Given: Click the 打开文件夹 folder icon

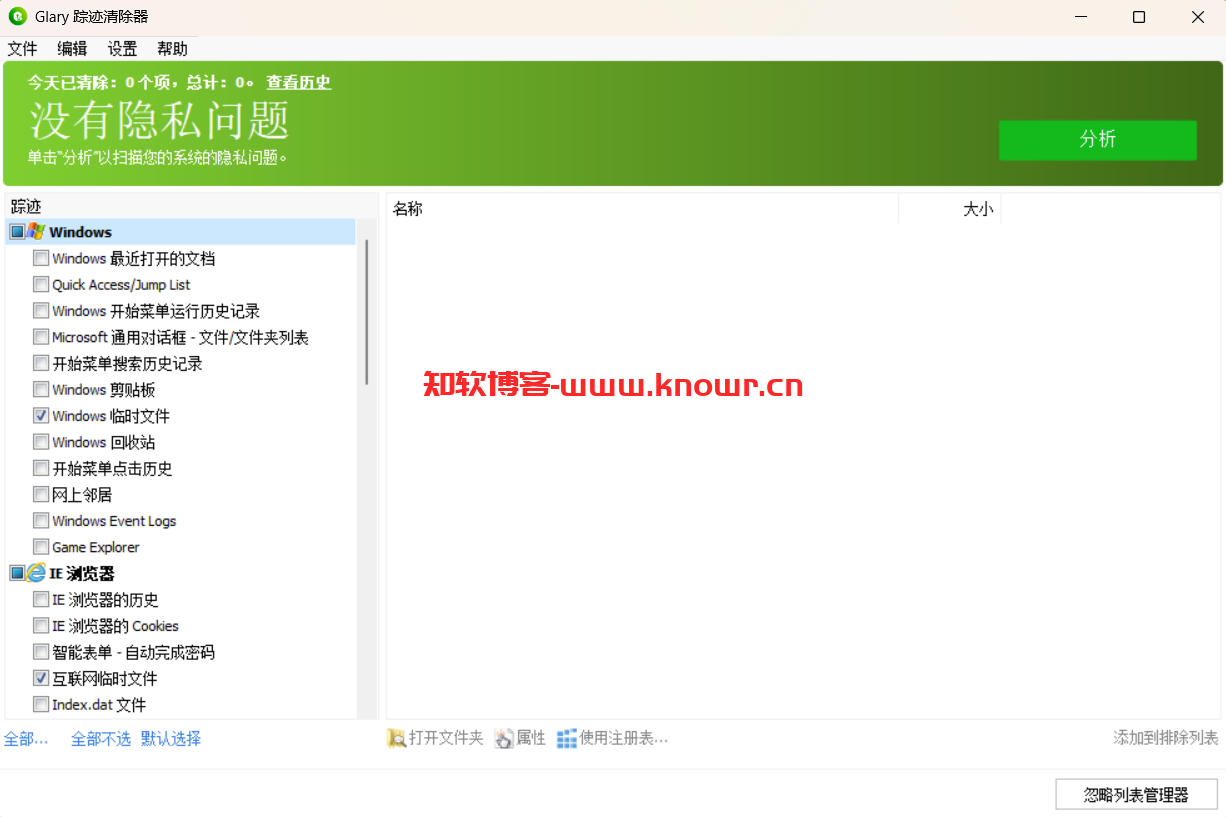Looking at the screenshot, I should (396, 738).
